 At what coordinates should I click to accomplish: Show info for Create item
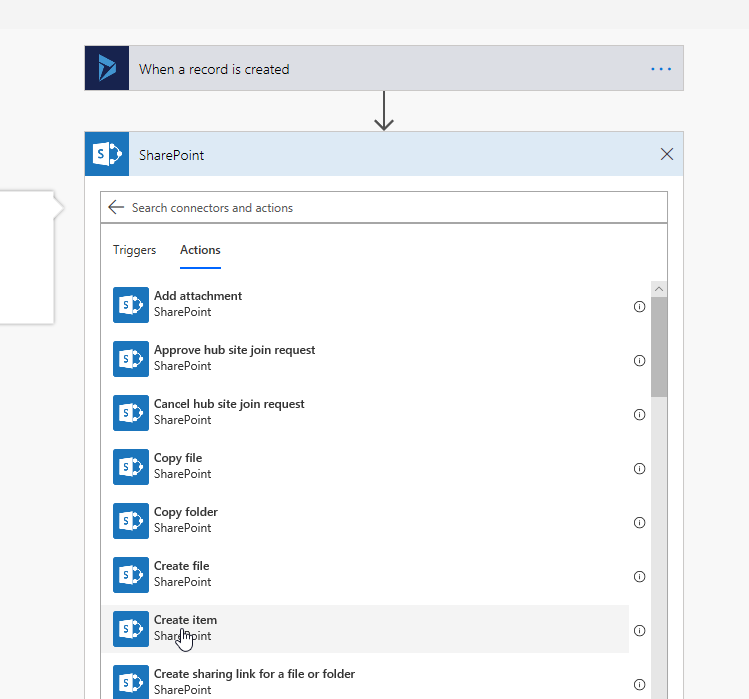pos(639,630)
